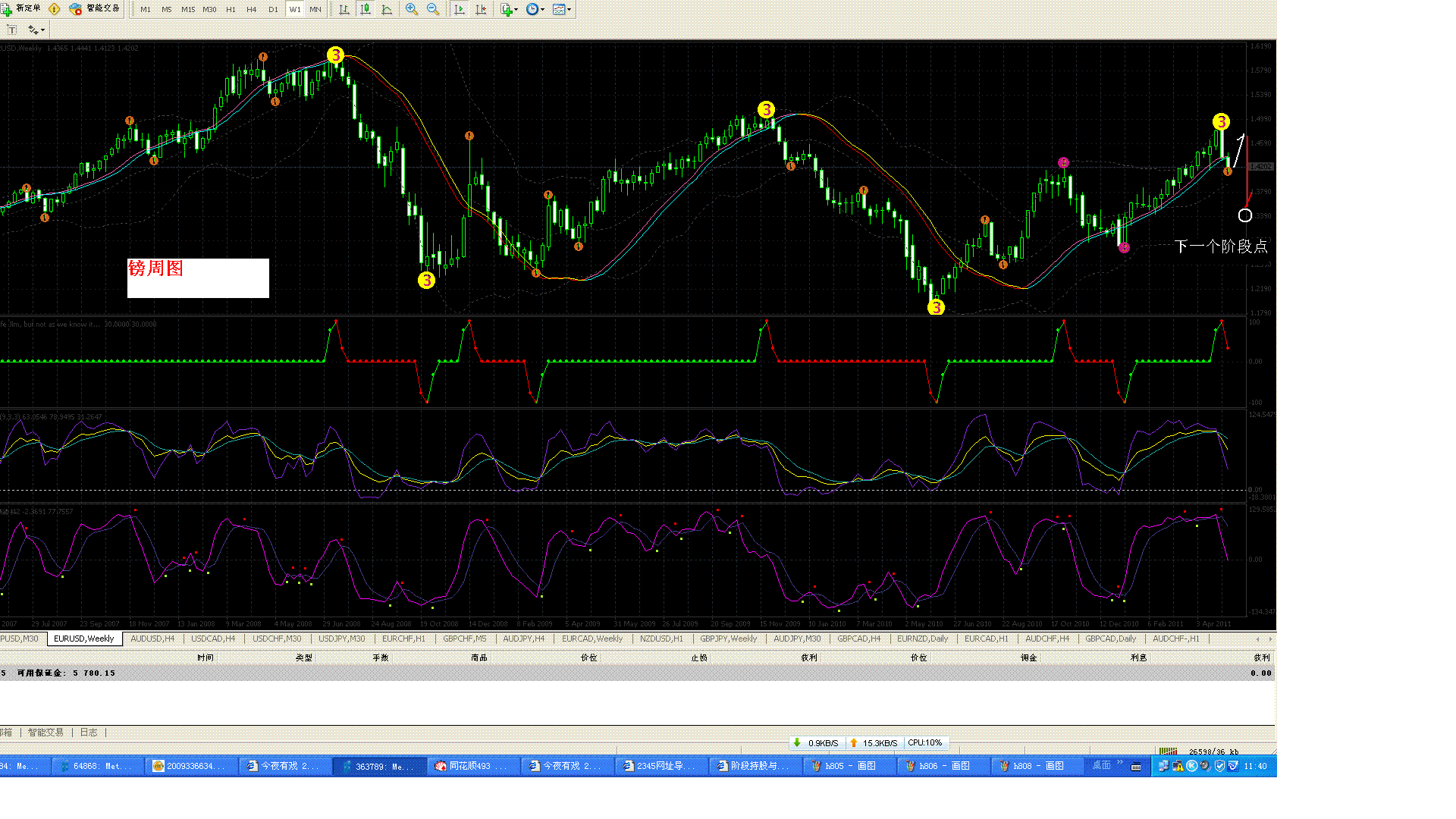This screenshot has width=1456, height=819.
Task: Click the zoom out magnifier icon
Action: click(433, 9)
